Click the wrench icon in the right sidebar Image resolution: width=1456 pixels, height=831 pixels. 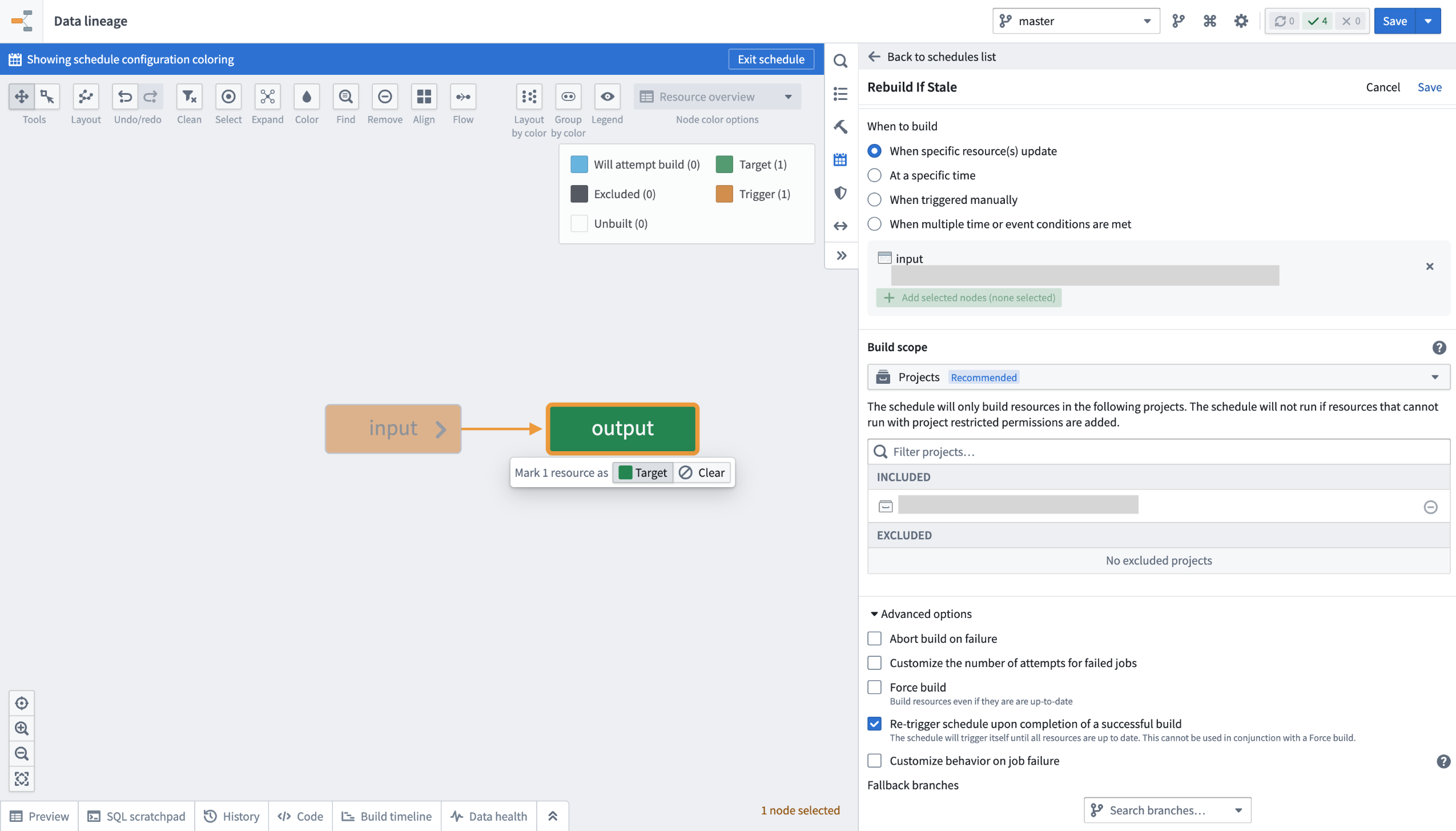840,127
